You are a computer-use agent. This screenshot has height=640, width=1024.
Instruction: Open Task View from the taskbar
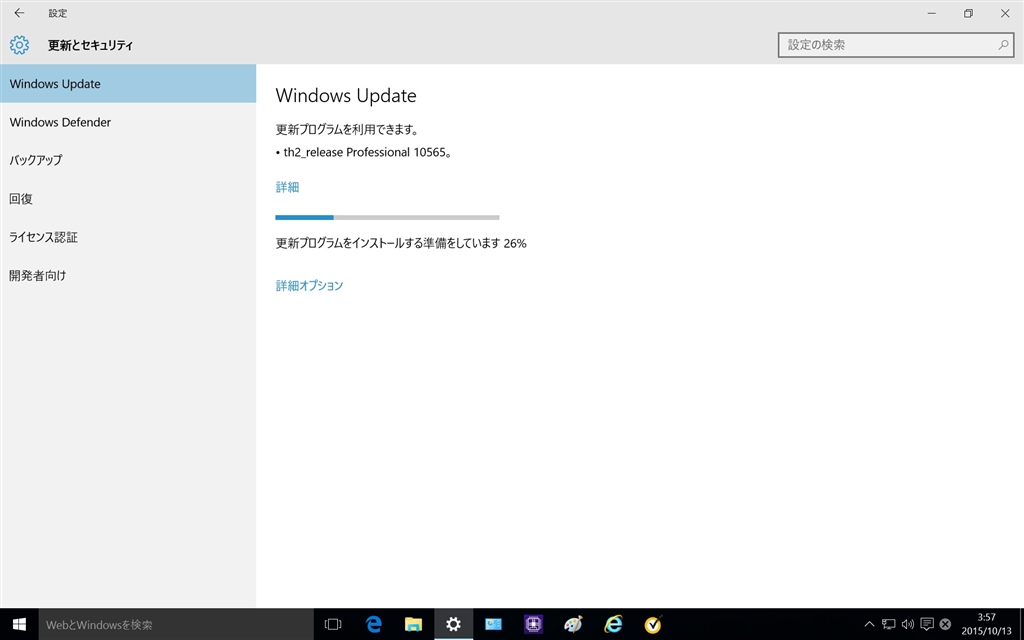coord(333,624)
